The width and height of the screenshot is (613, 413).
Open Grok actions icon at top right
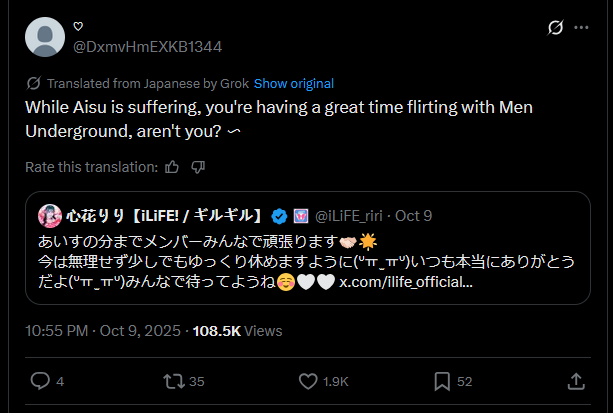tap(555, 28)
